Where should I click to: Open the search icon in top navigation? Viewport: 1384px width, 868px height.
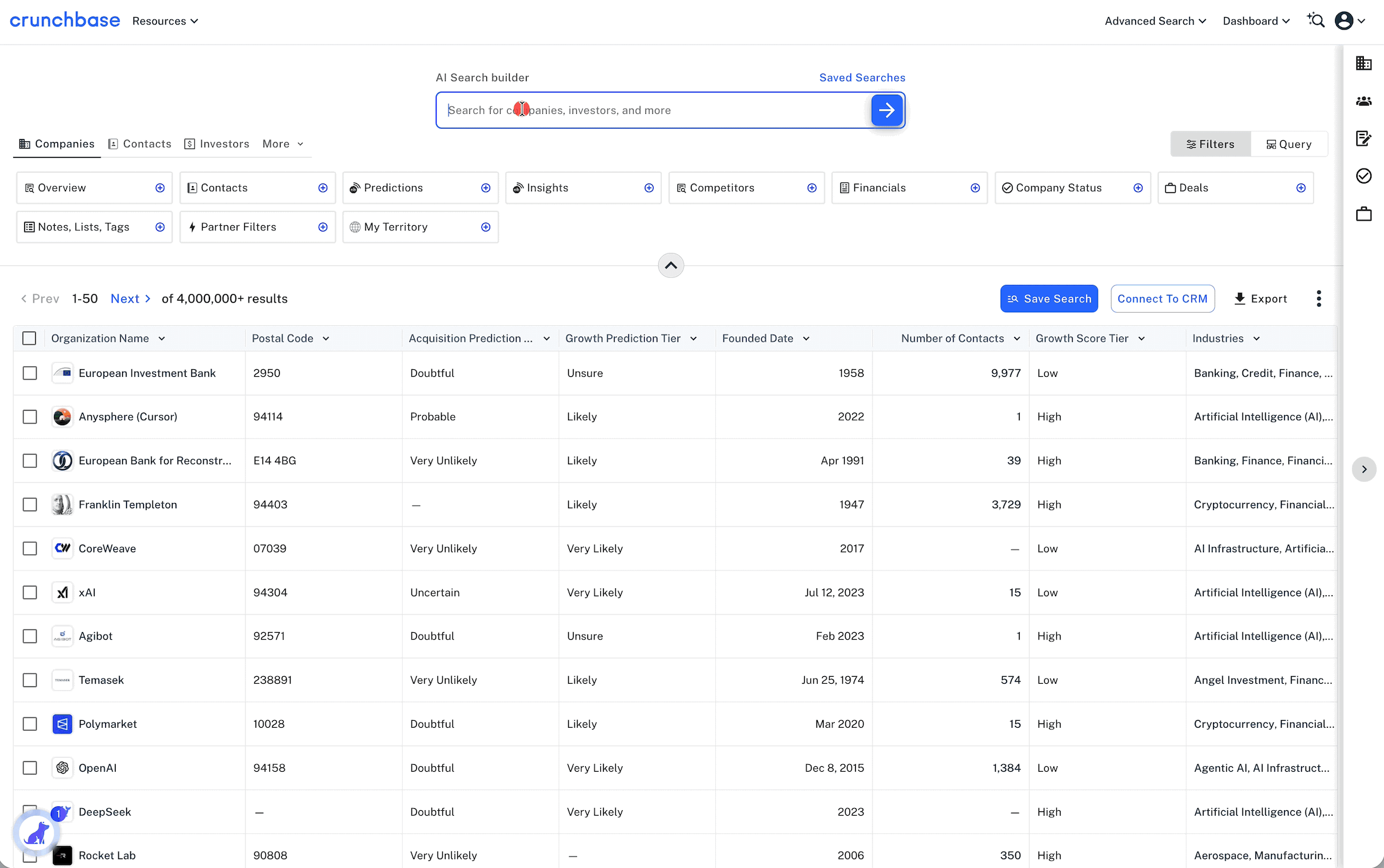pyautogui.click(x=1316, y=21)
